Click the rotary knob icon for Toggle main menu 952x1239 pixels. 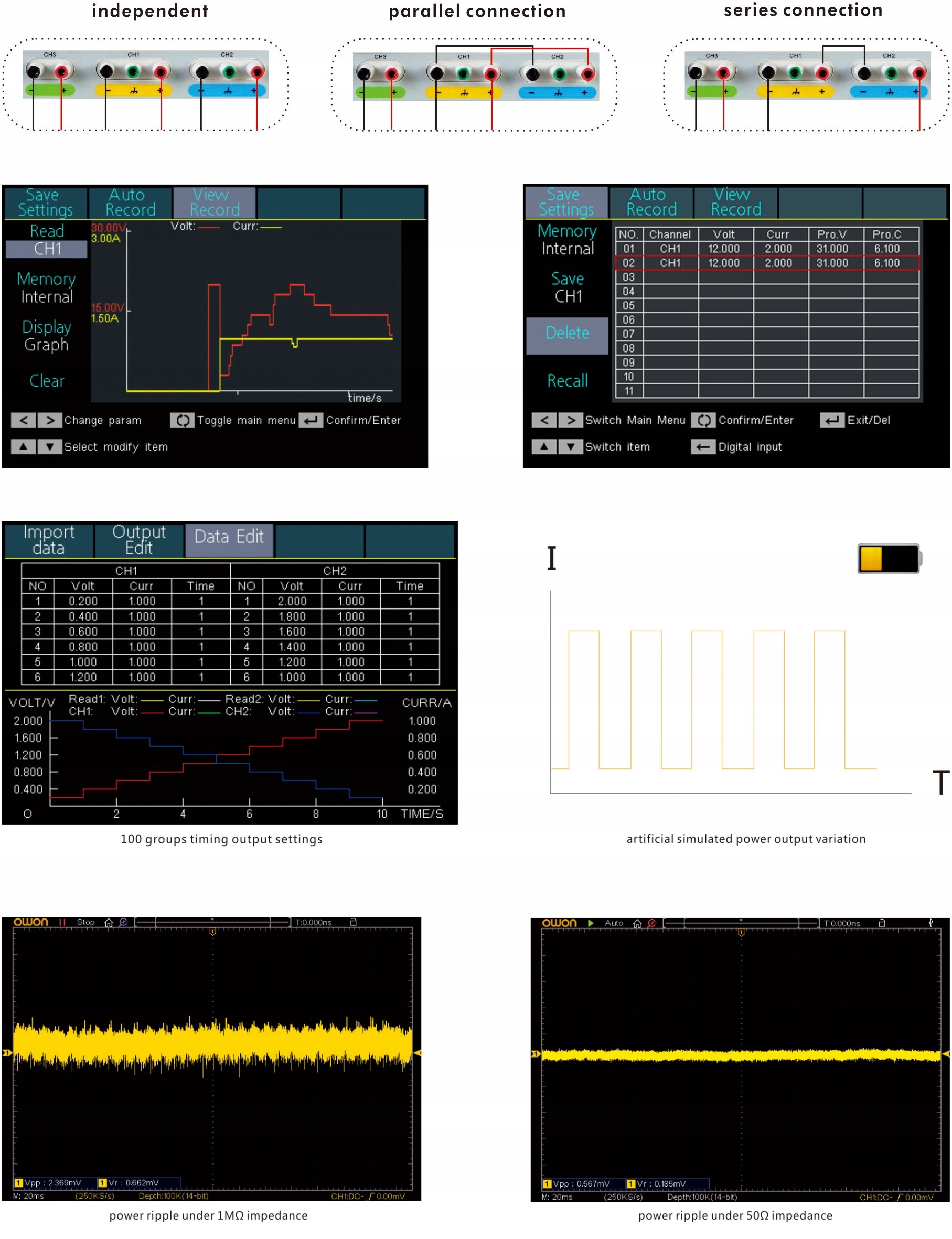183,420
